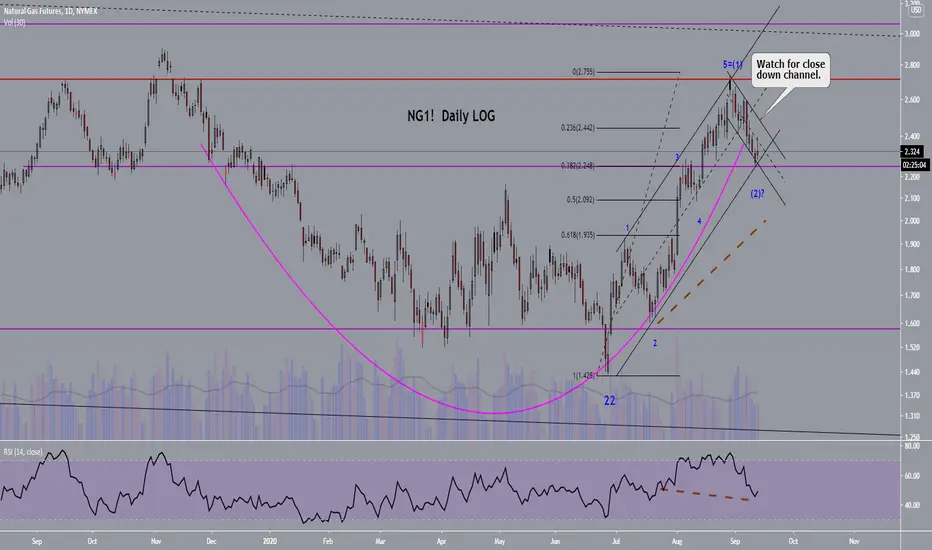Viewport: 932px width, 550px height.
Task: Select the 'RSI (14, close)' indicator label
Action: [x=23, y=452]
